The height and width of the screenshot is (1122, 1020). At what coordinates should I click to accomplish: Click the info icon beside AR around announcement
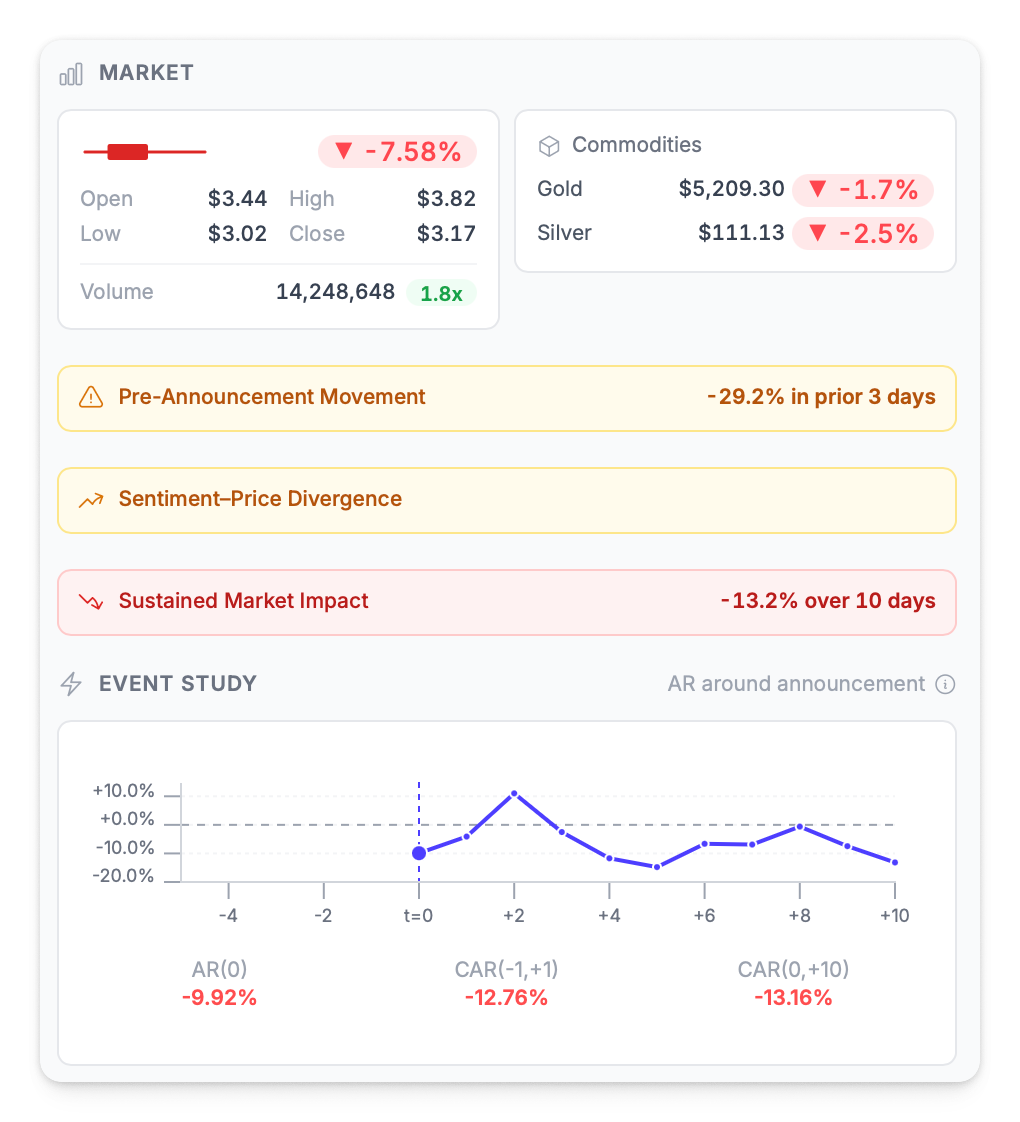click(x=945, y=684)
